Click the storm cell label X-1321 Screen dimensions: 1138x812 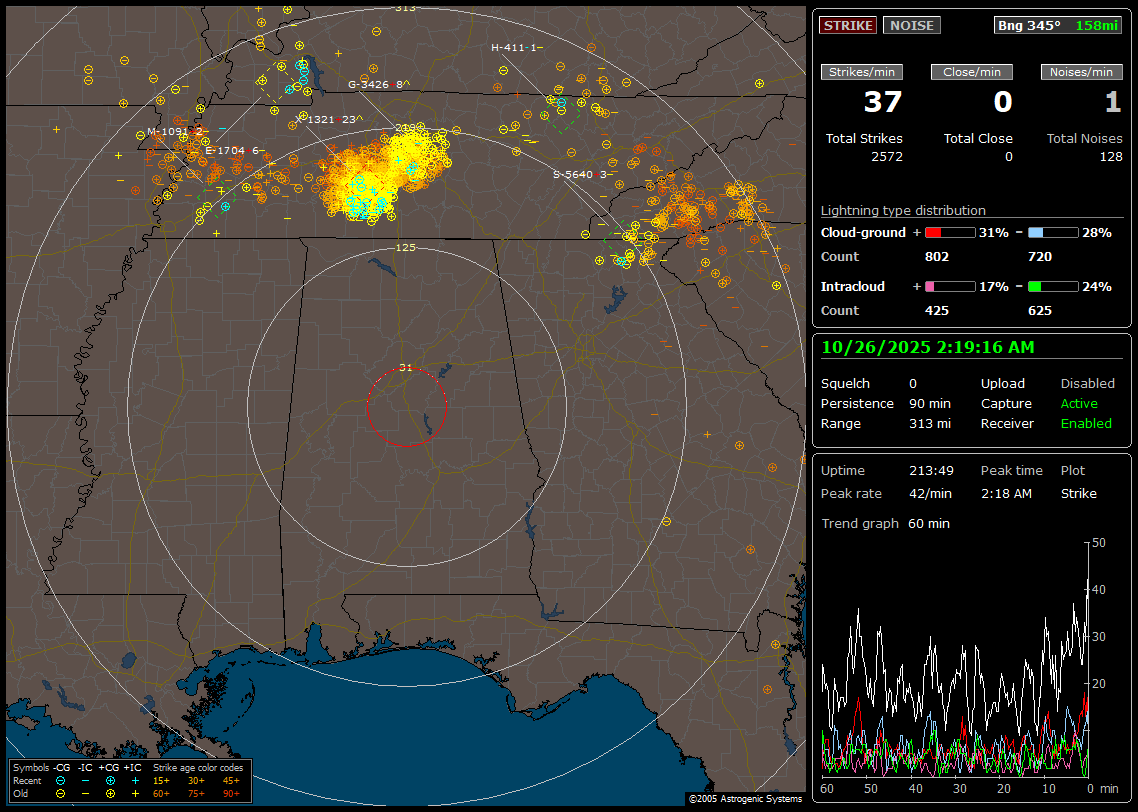(326, 119)
